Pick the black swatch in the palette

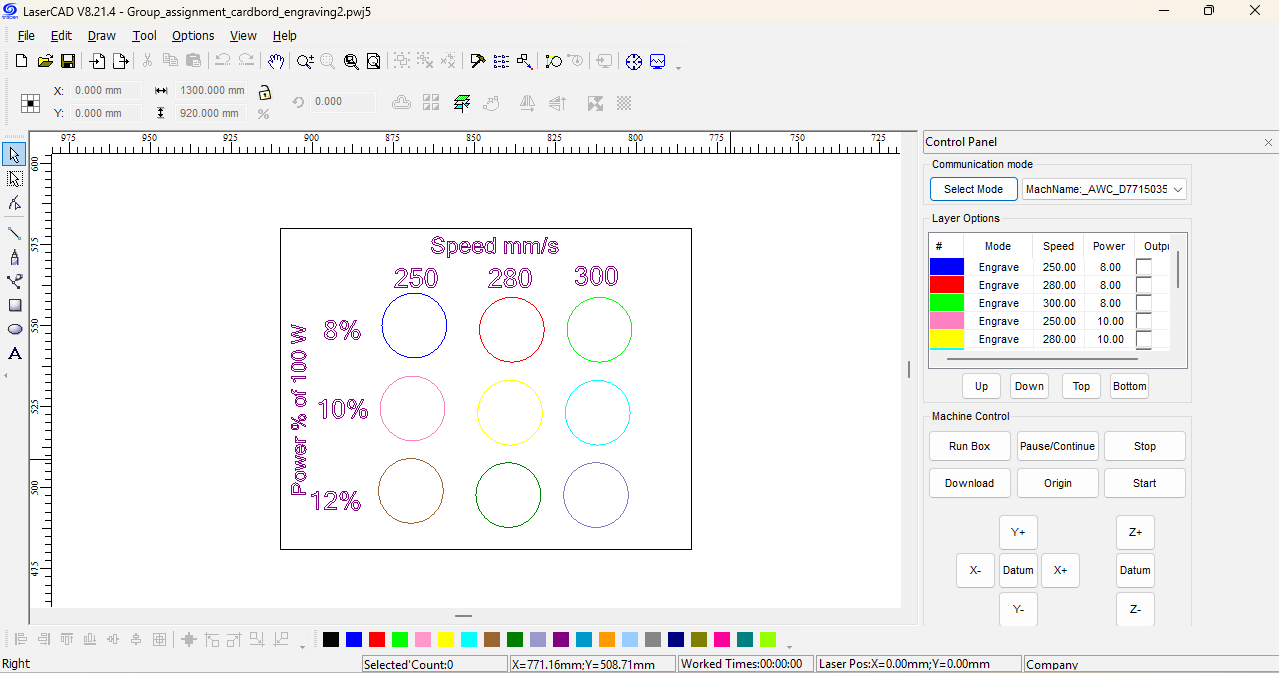pyautogui.click(x=331, y=639)
